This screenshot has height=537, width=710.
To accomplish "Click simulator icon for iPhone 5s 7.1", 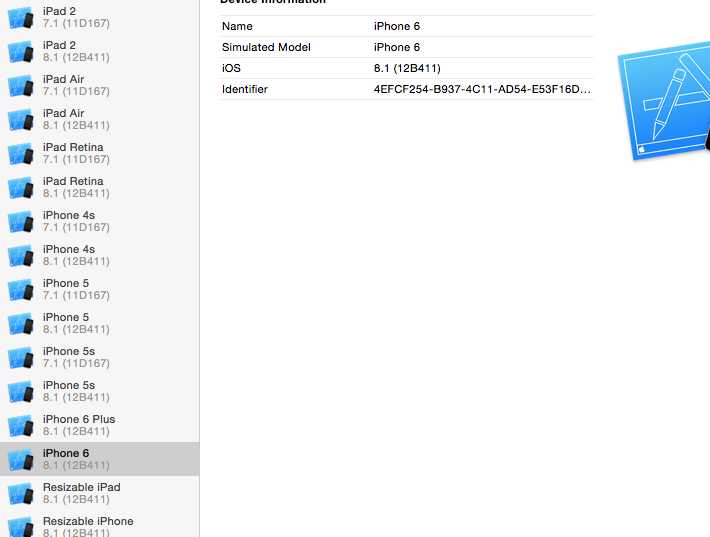I will click(x=21, y=357).
